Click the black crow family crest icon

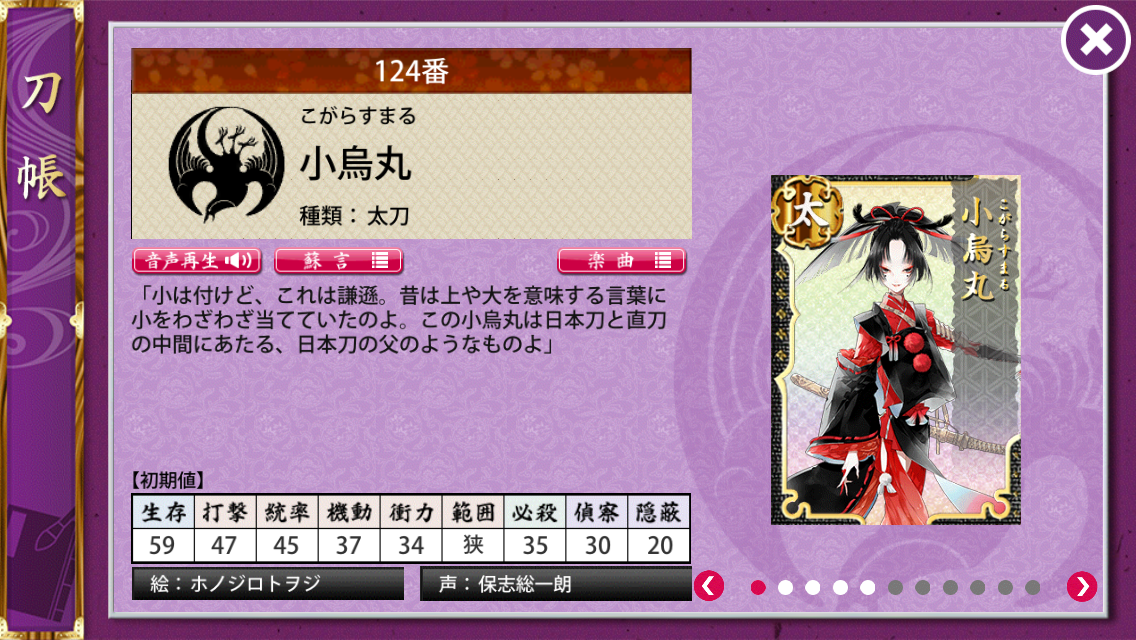(x=226, y=165)
